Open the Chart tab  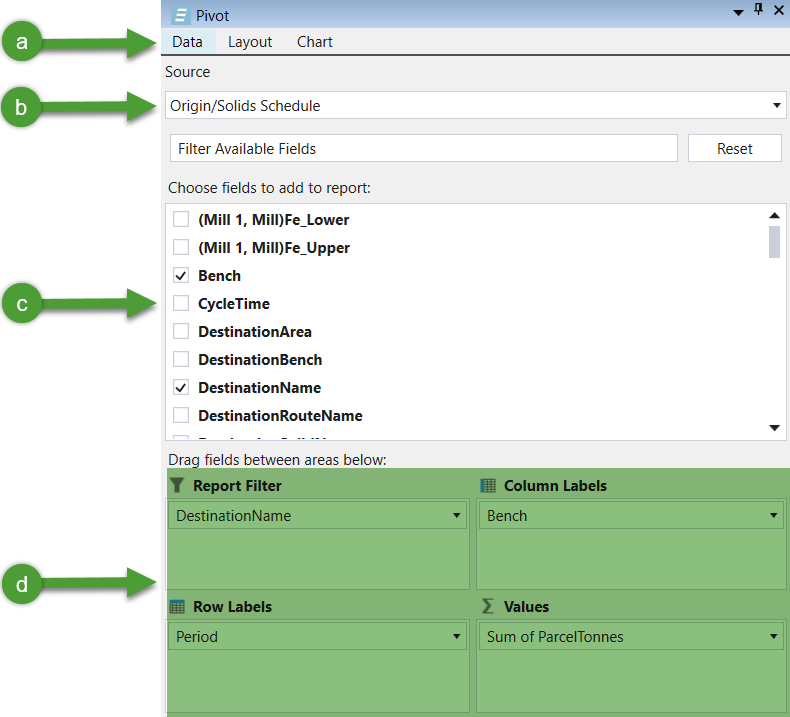[x=315, y=42]
